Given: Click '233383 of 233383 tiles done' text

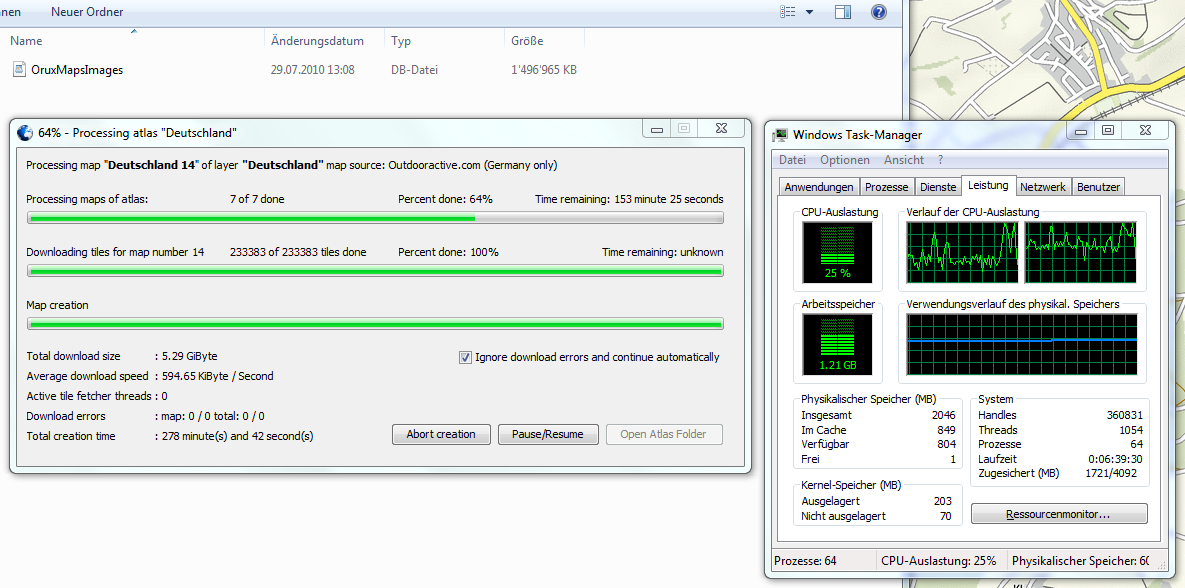Looking at the screenshot, I should pos(298,252).
